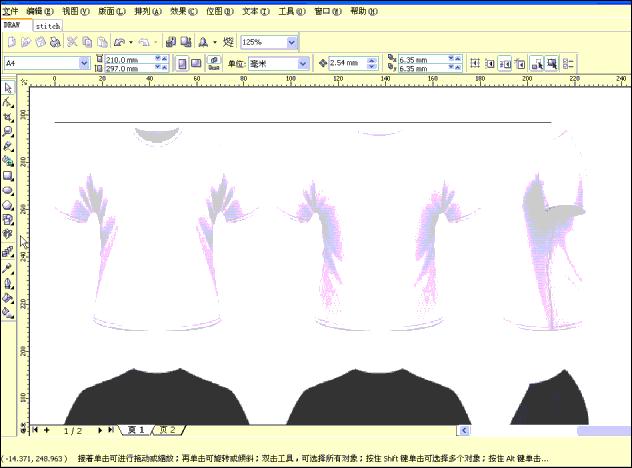This screenshot has height=468, width=632.
Task: Select the Polygon tool
Action: tap(8, 205)
